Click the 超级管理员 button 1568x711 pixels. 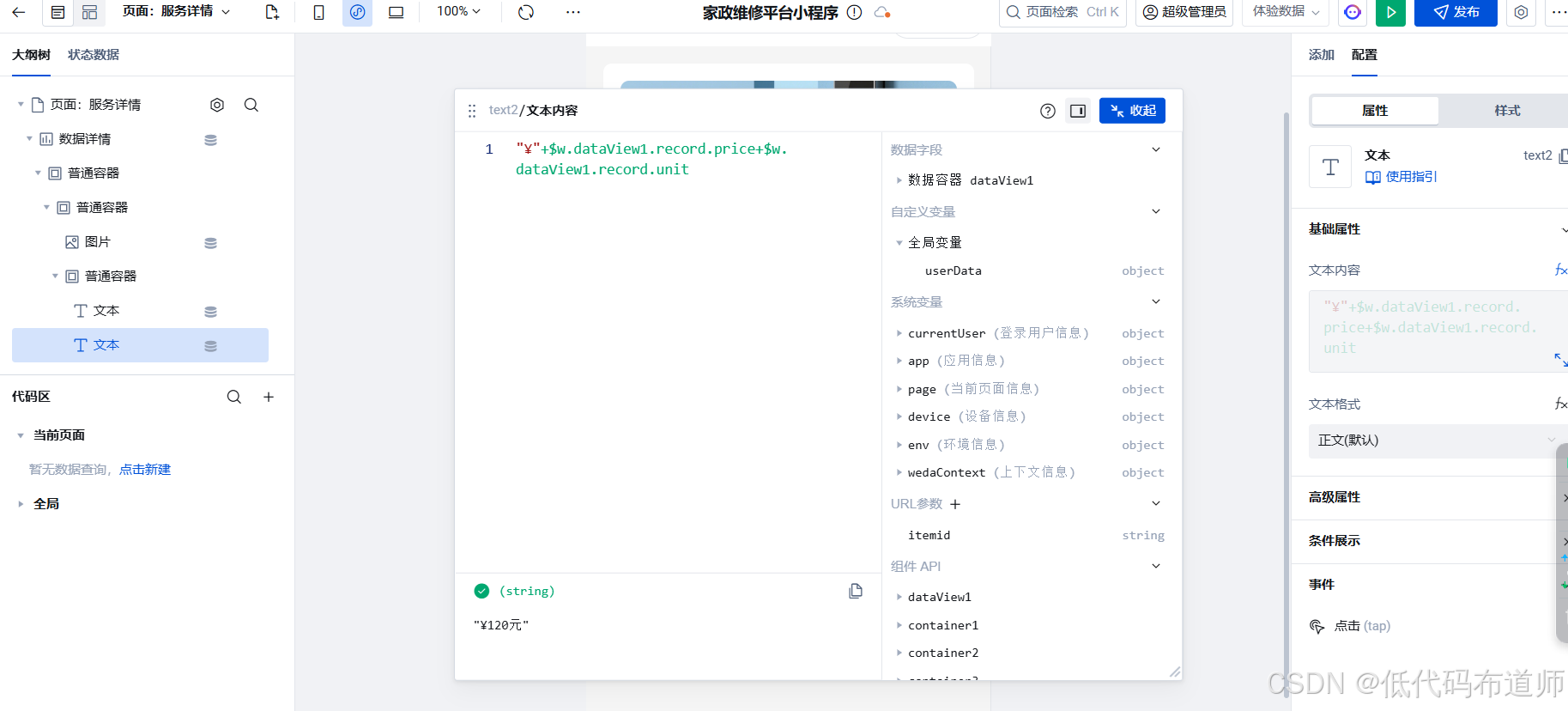[x=1184, y=12]
